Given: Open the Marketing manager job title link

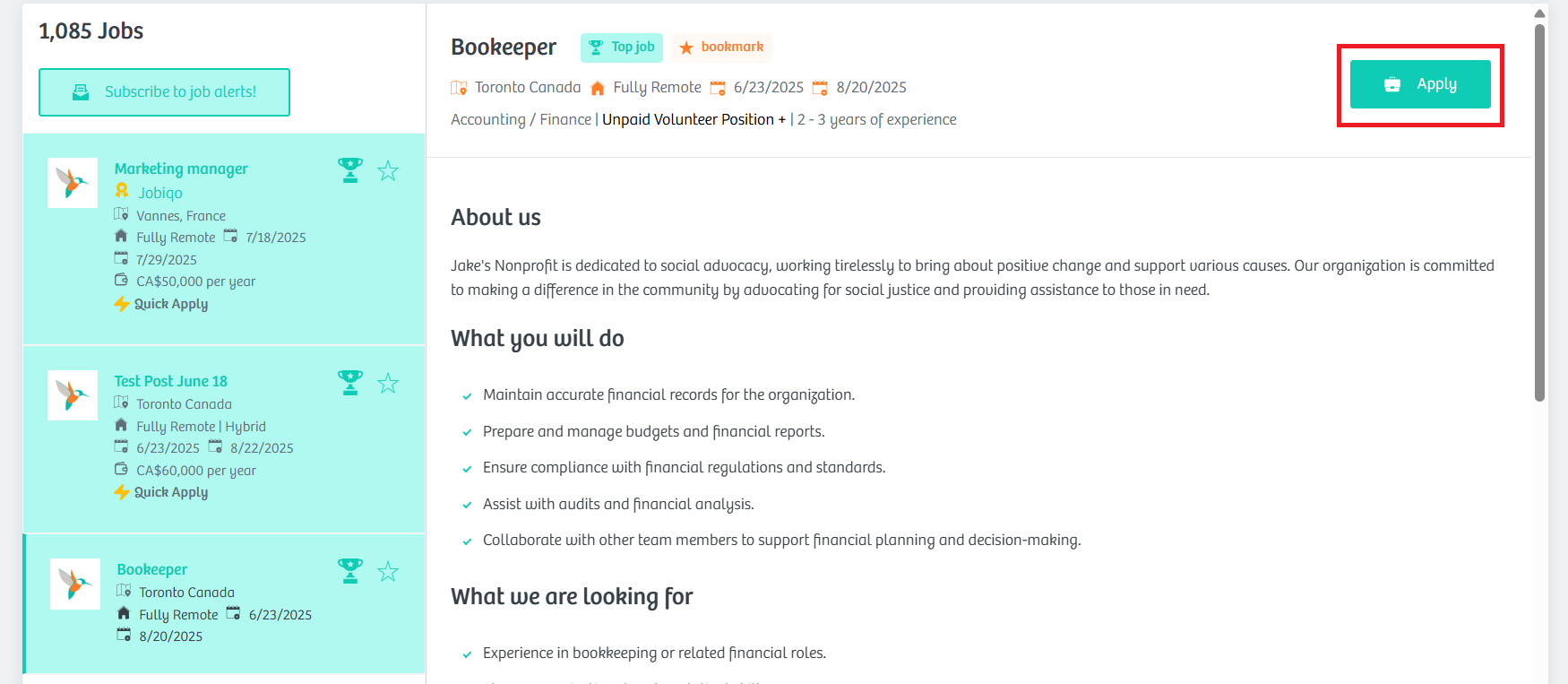Looking at the screenshot, I should [x=181, y=169].
